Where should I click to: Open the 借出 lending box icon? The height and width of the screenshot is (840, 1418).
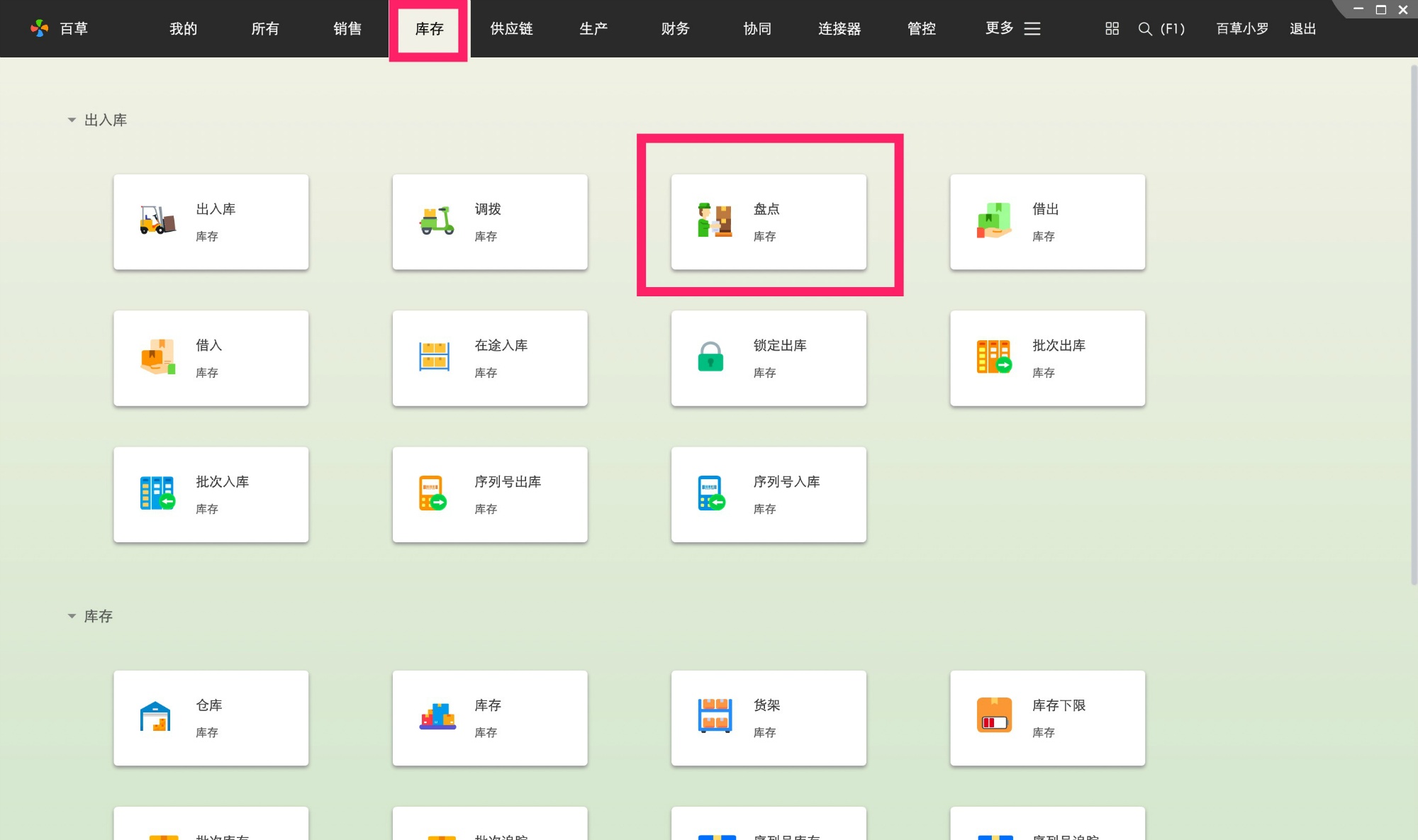(x=993, y=221)
